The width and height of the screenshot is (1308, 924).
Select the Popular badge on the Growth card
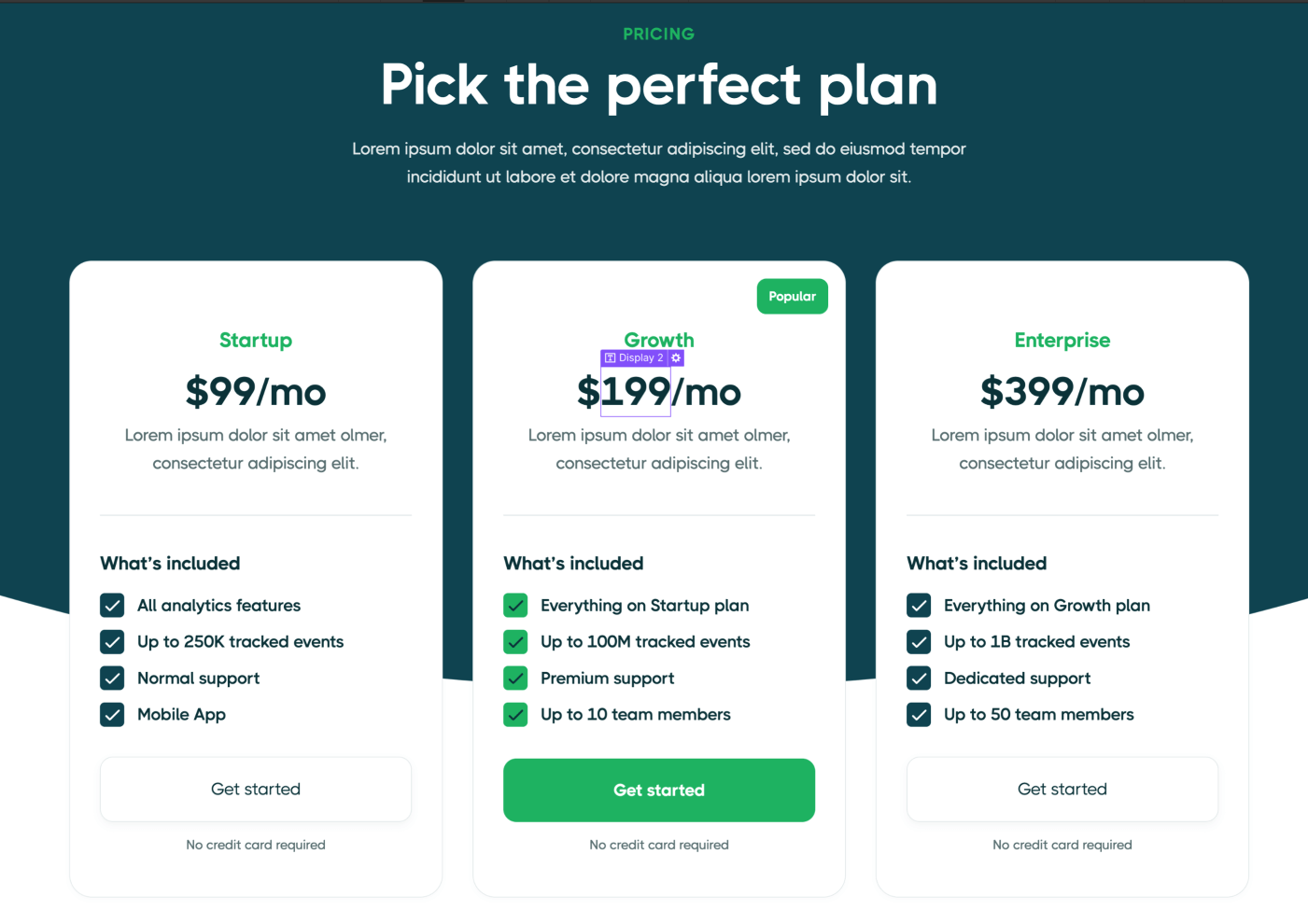[x=792, y=296]
